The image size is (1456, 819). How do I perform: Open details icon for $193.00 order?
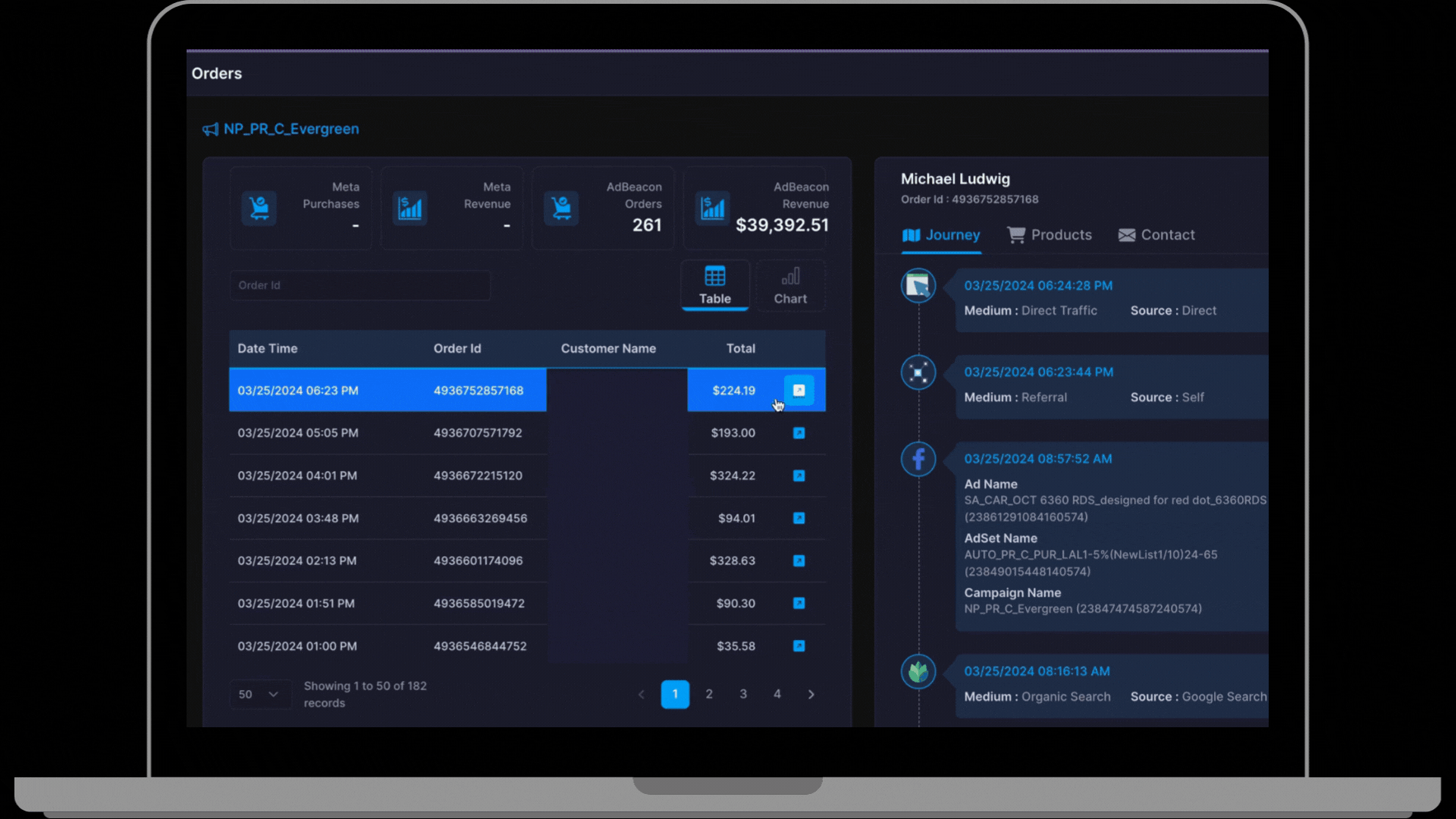click(x=799, y=433)
